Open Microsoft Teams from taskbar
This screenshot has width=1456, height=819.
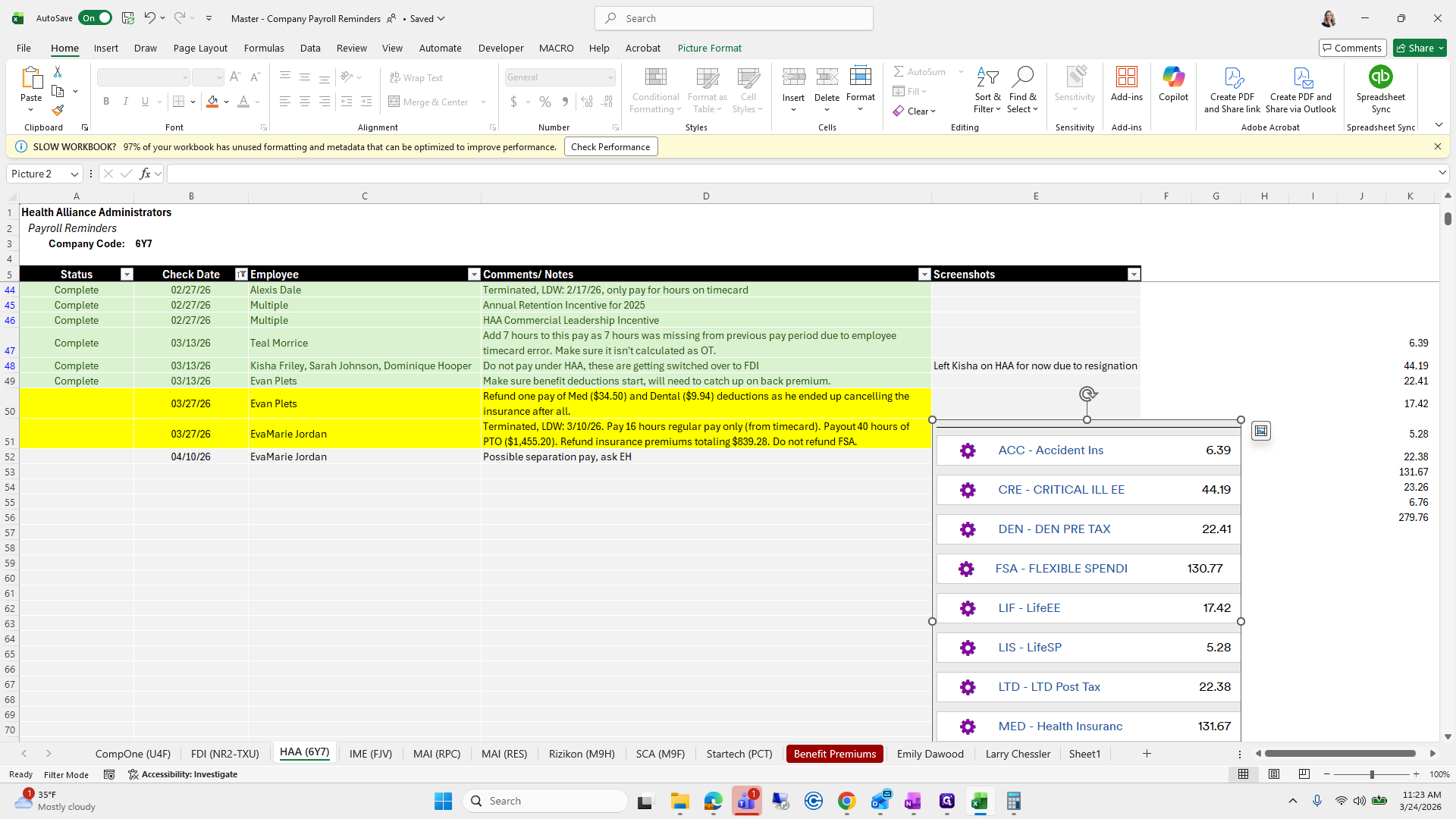pyautogui.click(x=746, y=801)
